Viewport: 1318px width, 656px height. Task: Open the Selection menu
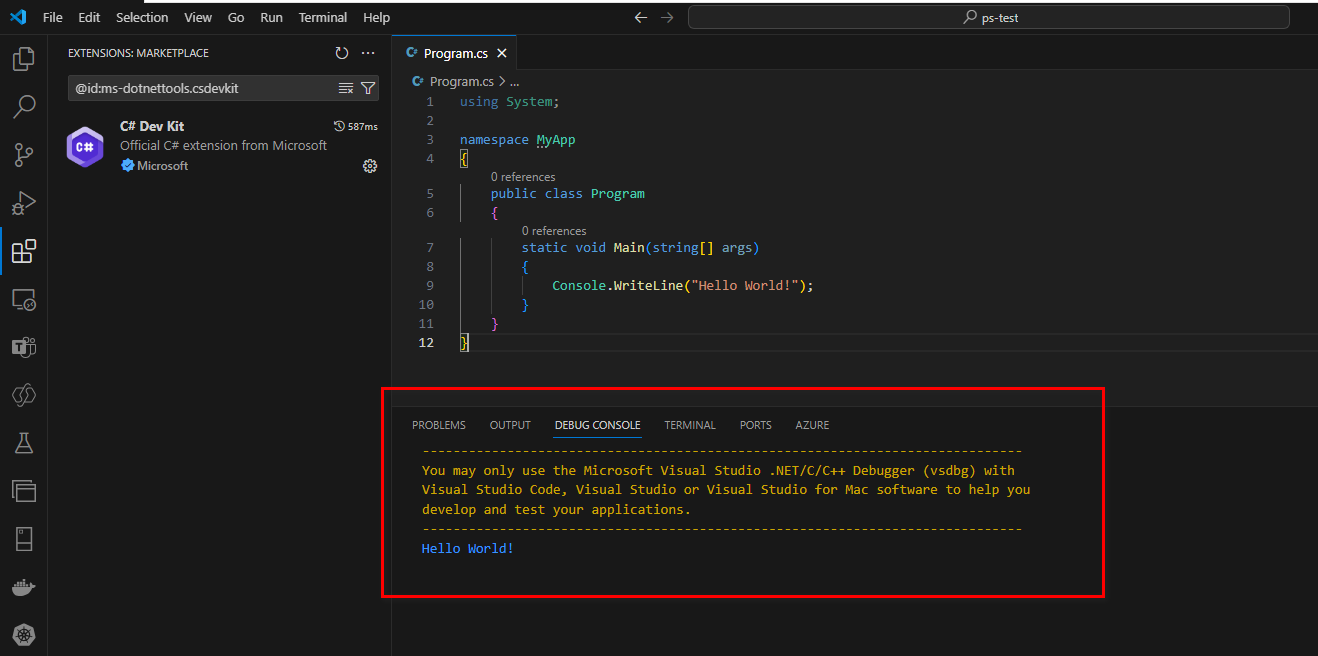[142, 17]
